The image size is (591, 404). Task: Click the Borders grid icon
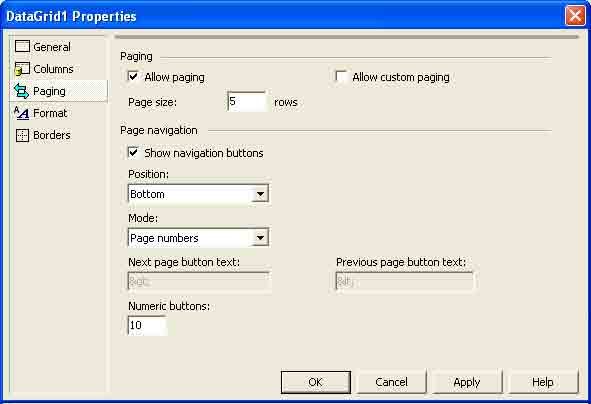(x=22, y=135)
